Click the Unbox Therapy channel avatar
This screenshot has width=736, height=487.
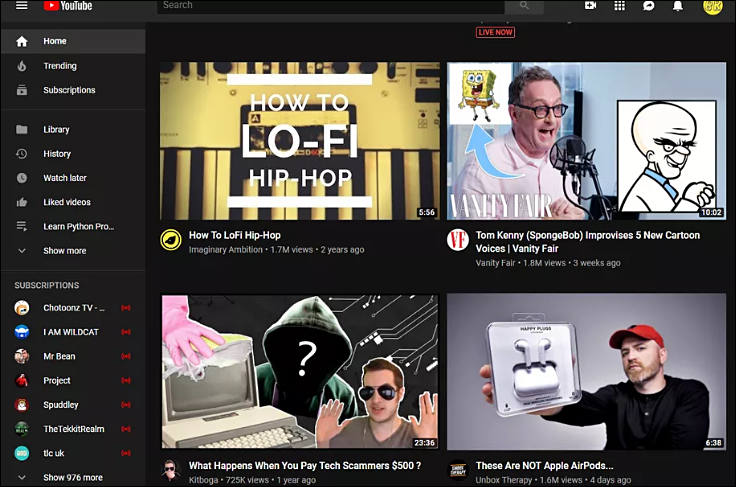[458, 470]
